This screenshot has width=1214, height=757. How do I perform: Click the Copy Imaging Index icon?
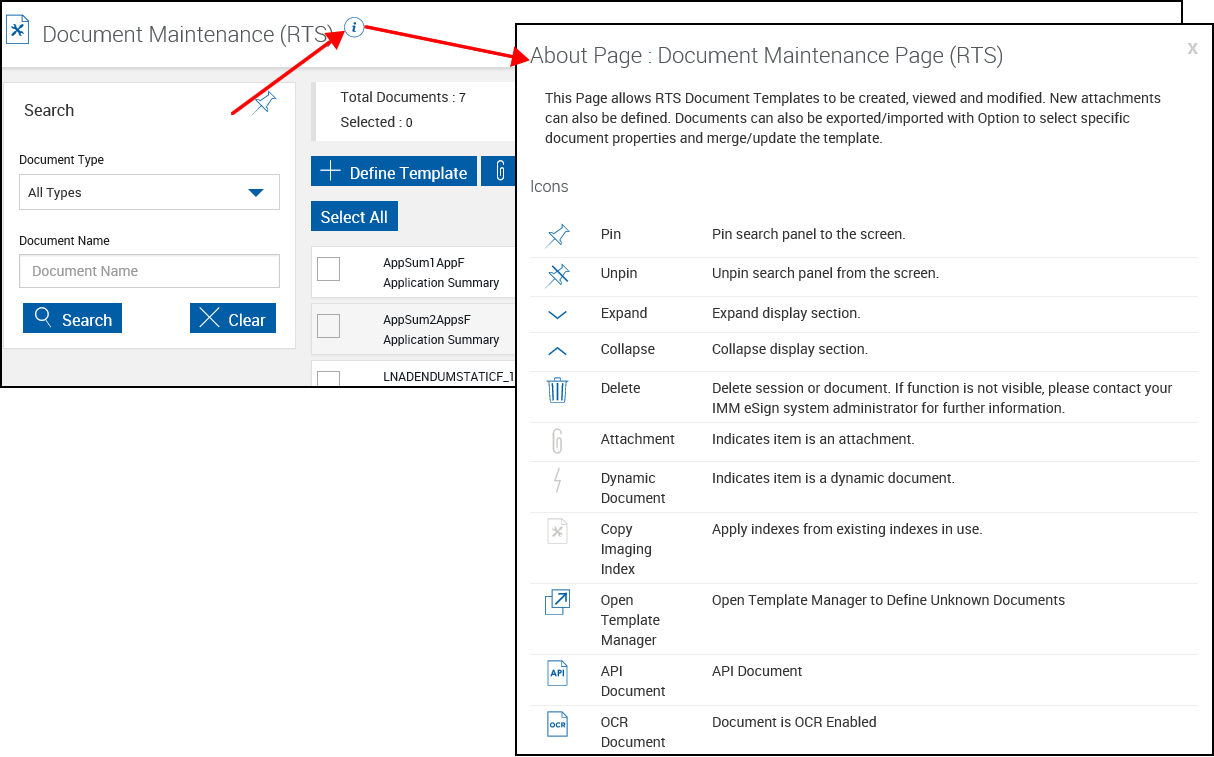[x=557, y=531]
